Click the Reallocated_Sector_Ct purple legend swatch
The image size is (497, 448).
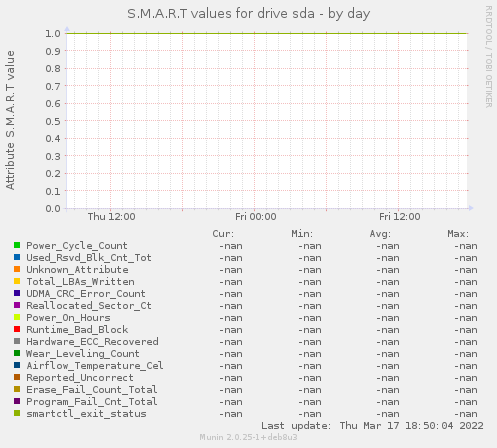tap(17, 305)
